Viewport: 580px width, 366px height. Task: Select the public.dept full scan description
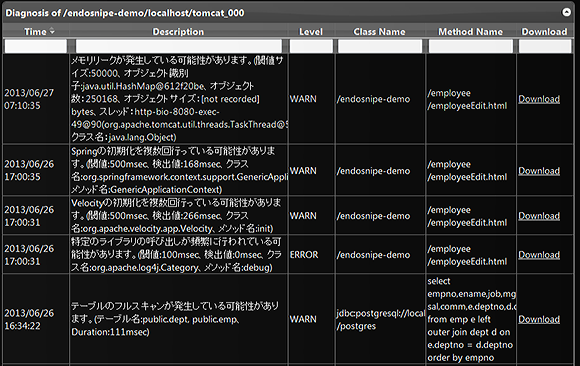[x=179, y=319]
